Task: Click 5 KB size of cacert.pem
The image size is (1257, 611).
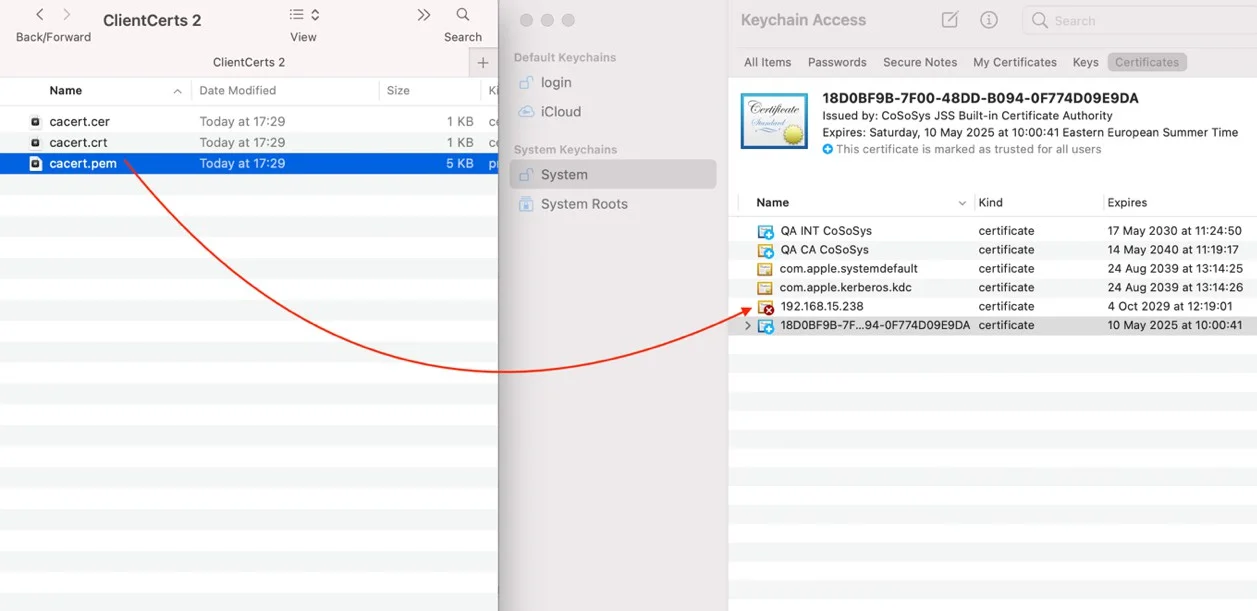Action: coord(460,163)
